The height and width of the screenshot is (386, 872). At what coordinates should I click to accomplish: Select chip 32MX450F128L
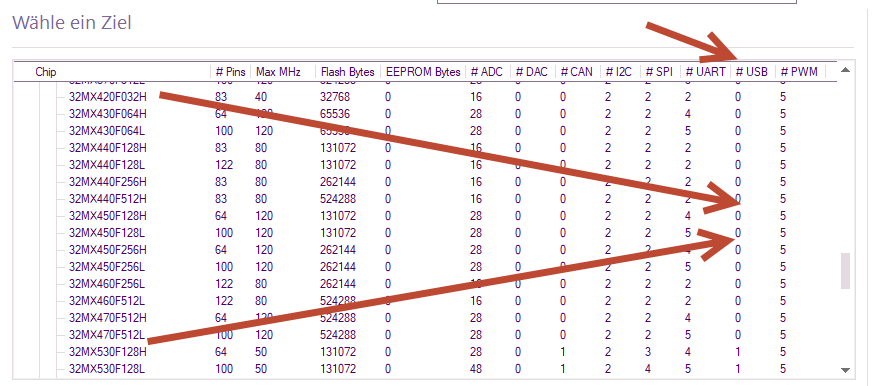107,232
